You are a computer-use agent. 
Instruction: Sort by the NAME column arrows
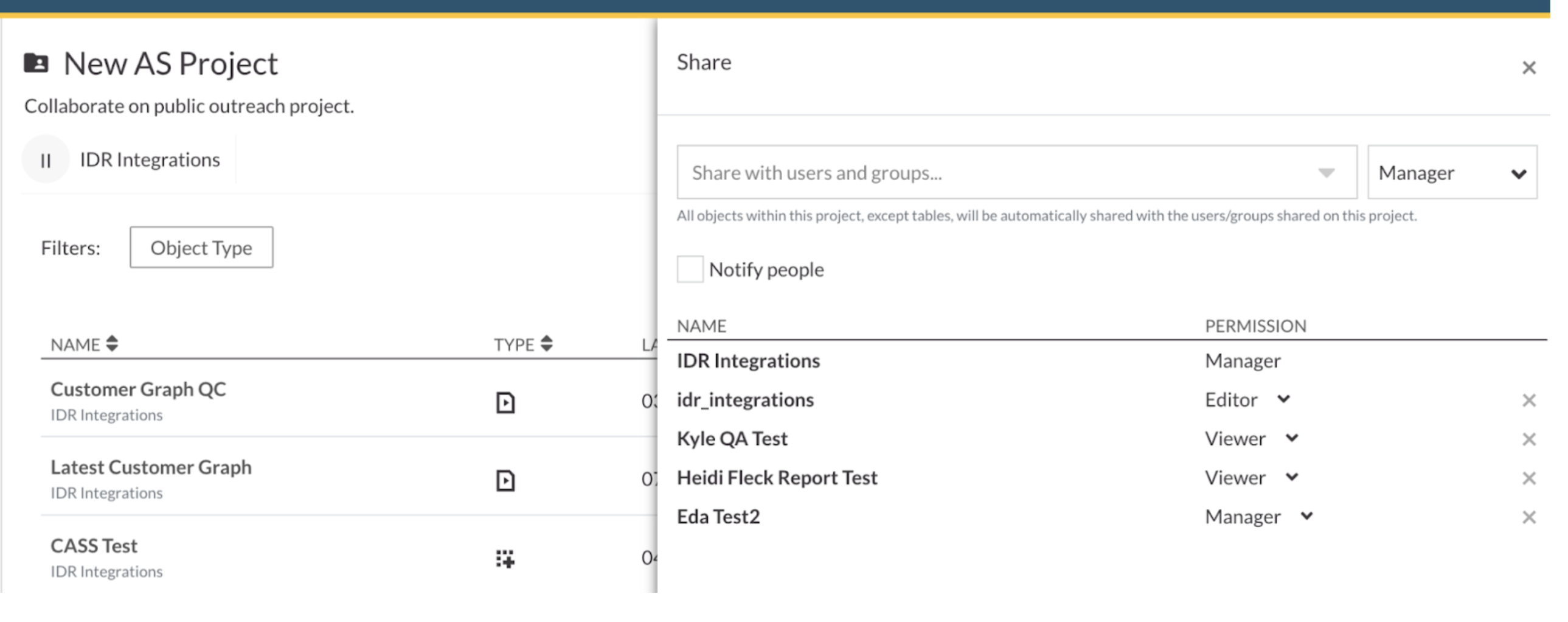click(x=111, y=344)
